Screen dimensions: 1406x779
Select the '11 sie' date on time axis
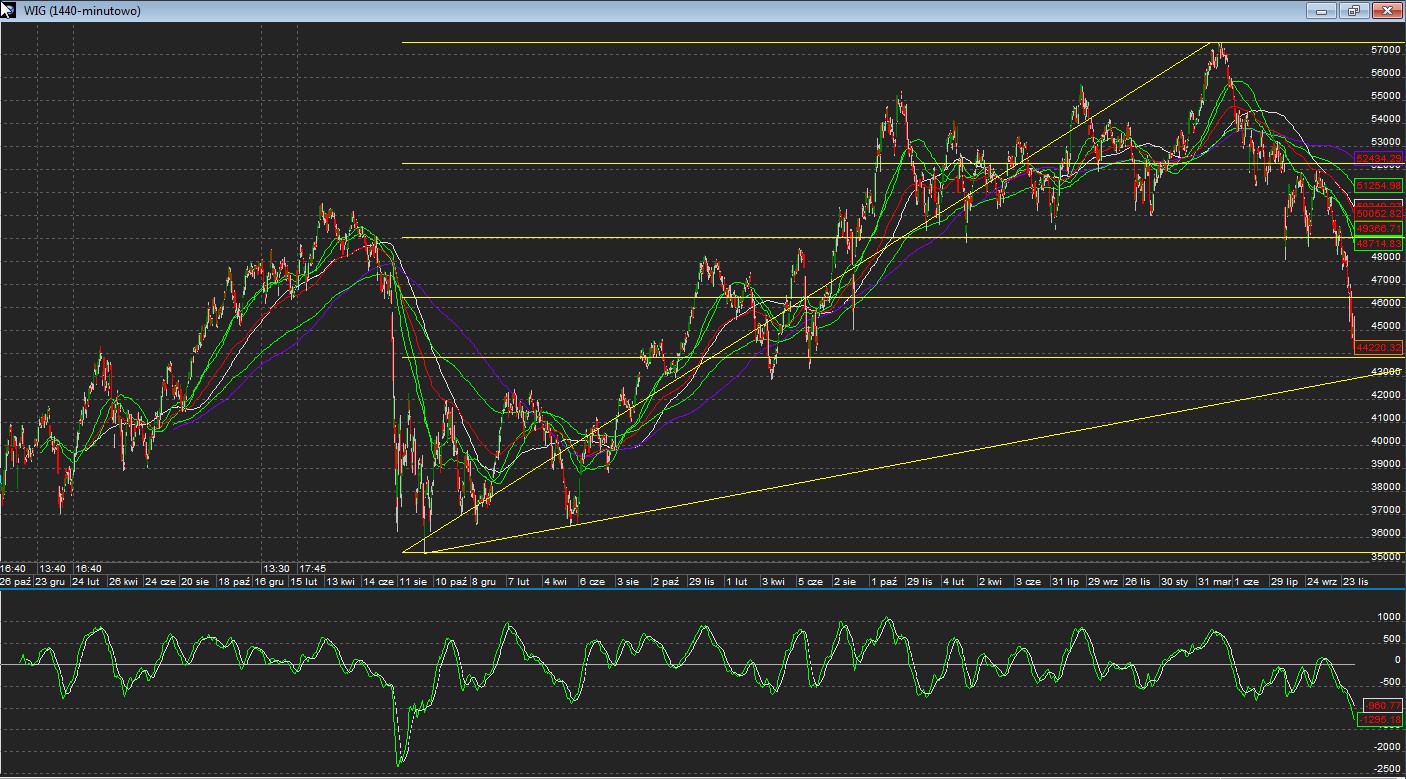tap(413, 581)
